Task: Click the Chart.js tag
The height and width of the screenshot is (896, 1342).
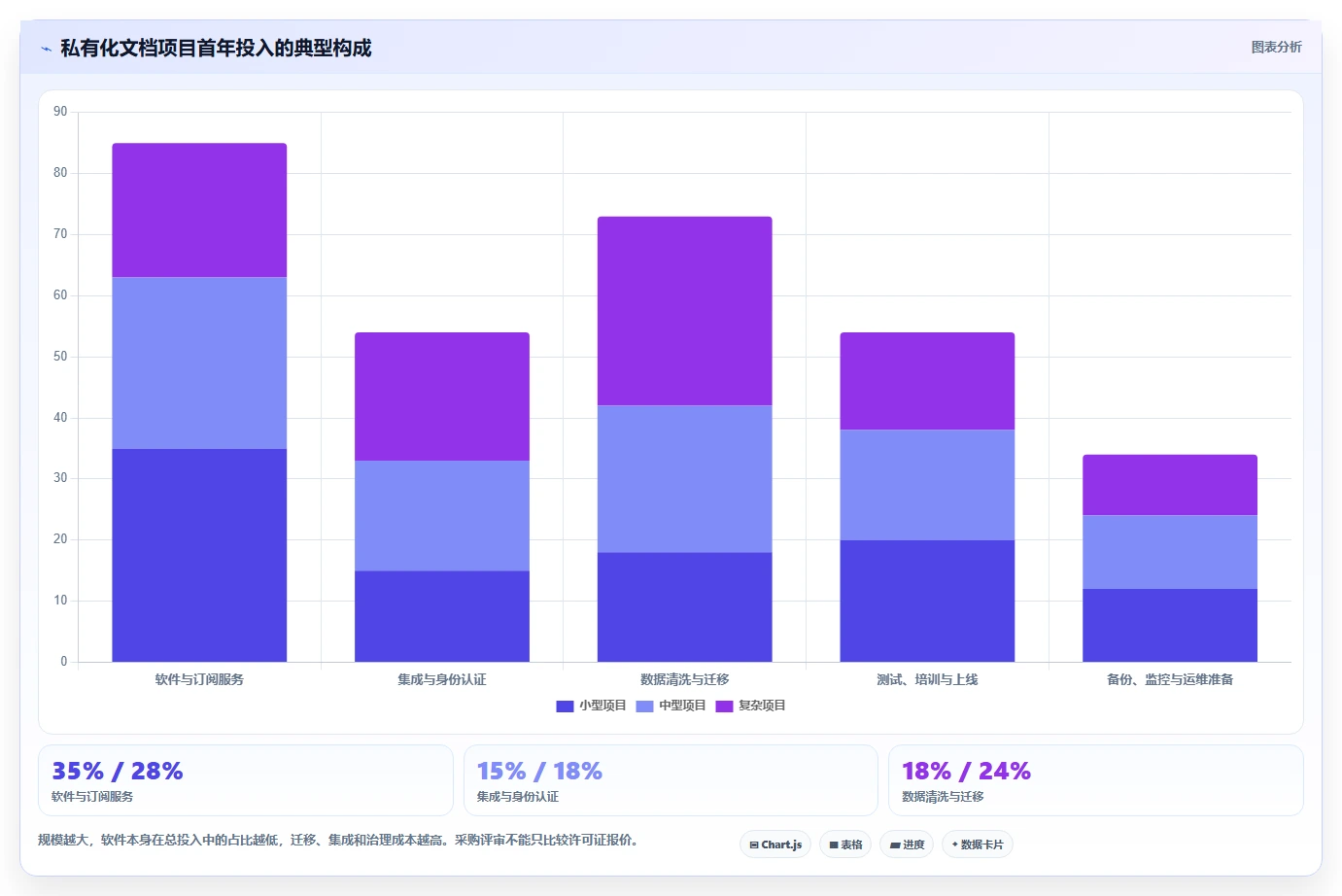Action: [x=775, y=844]
